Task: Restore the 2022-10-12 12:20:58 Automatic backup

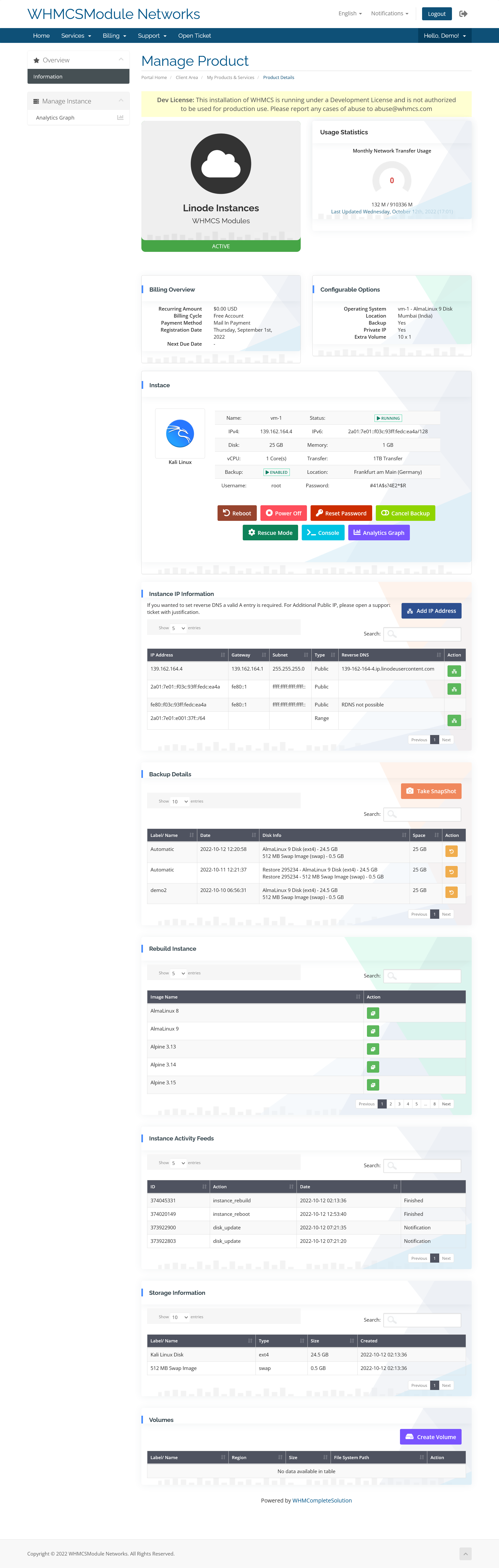Action: tap(451, 851)
